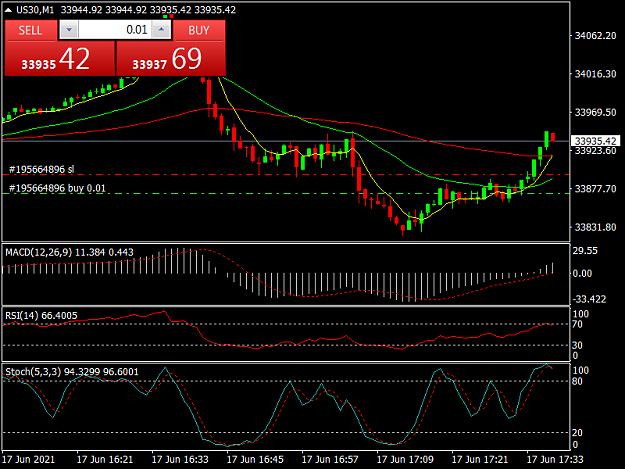Click the MACD(12,26,9) indicator label
625x469 pixels.
coord(39,252)
